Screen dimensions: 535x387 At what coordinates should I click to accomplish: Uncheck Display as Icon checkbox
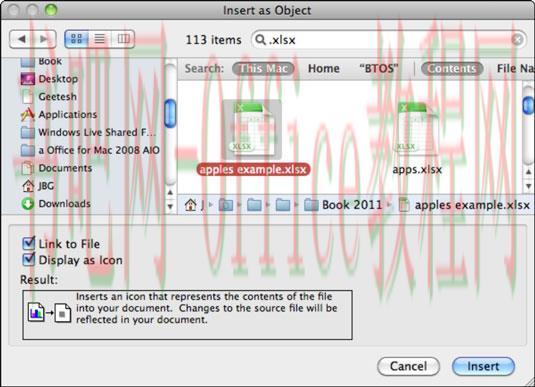(29, 260)
